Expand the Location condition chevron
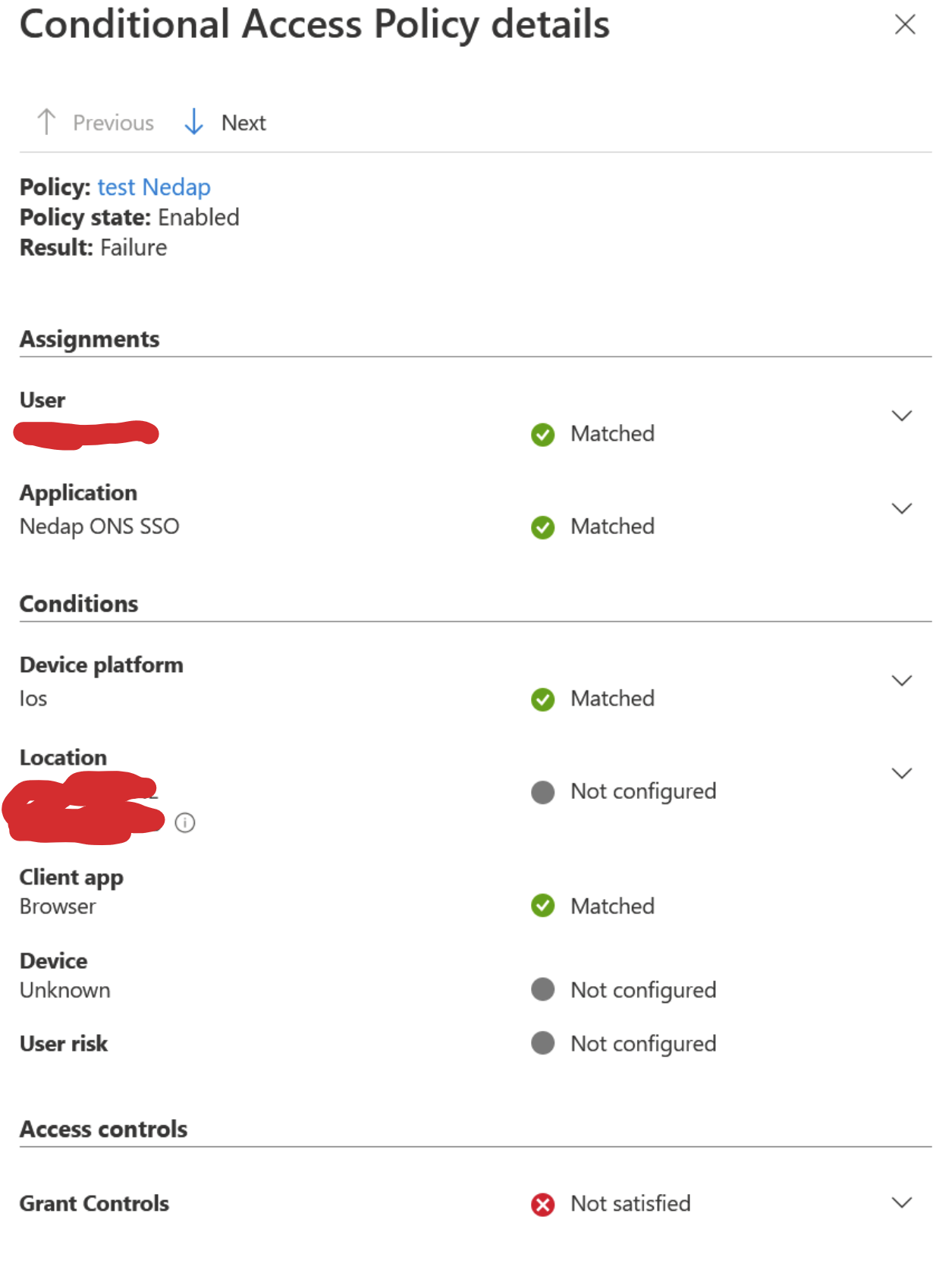 point(901,773)
